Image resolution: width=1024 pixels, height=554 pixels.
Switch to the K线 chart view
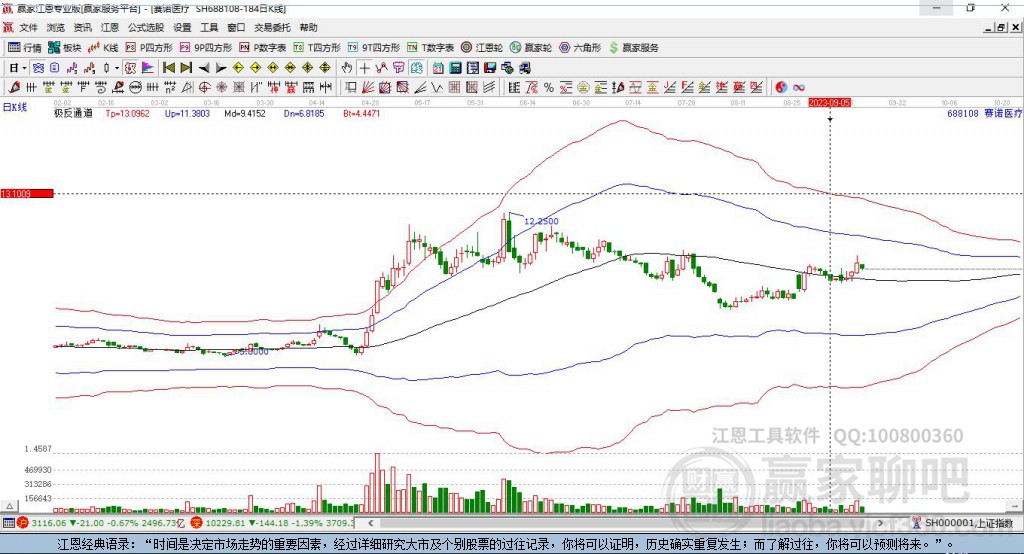tap(103, 48)
